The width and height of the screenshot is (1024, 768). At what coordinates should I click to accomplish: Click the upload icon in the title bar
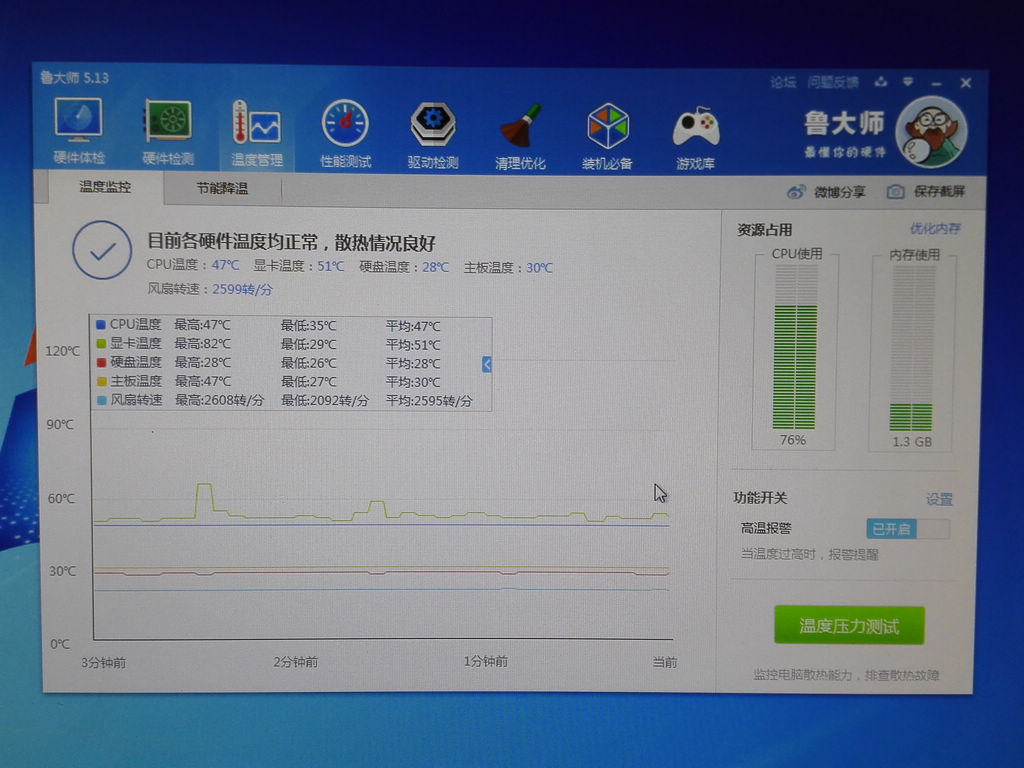point(880,82)
